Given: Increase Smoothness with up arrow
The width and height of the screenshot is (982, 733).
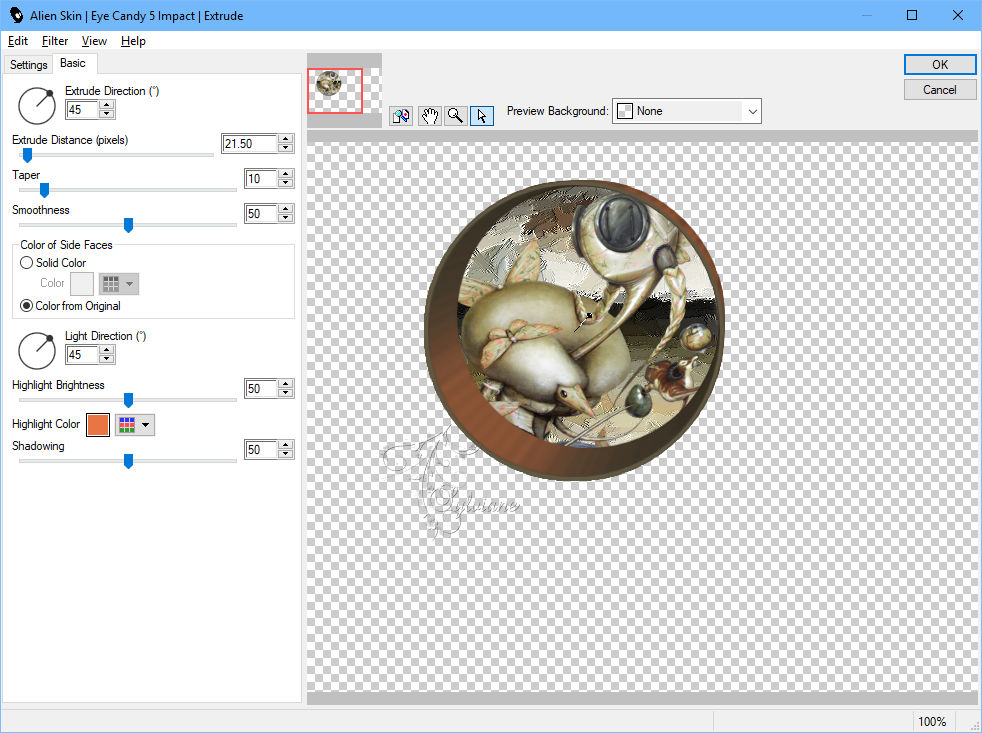Looking at the screenshot, I should click(x=286, y=209).
